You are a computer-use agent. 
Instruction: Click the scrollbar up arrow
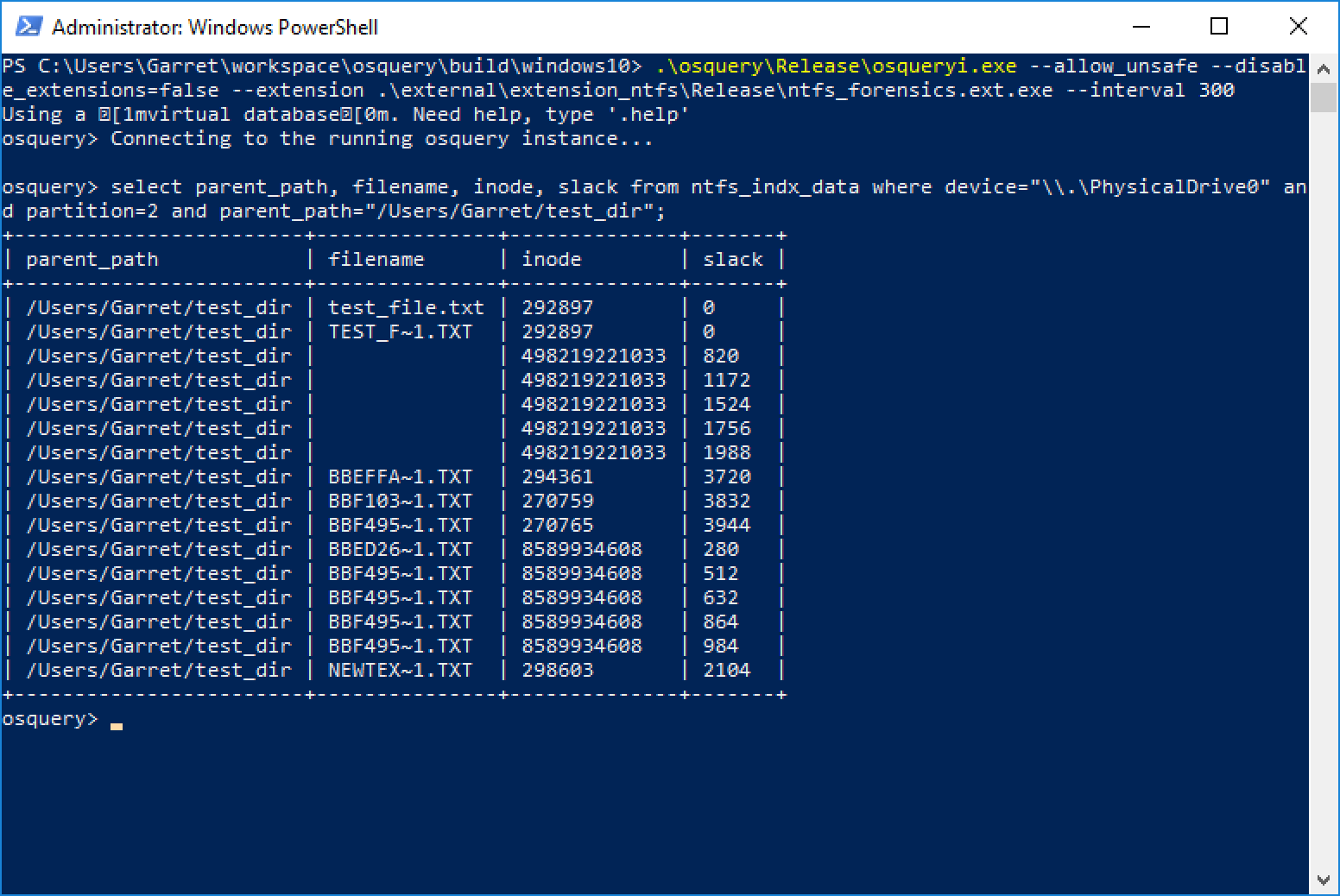[1323, 66]
